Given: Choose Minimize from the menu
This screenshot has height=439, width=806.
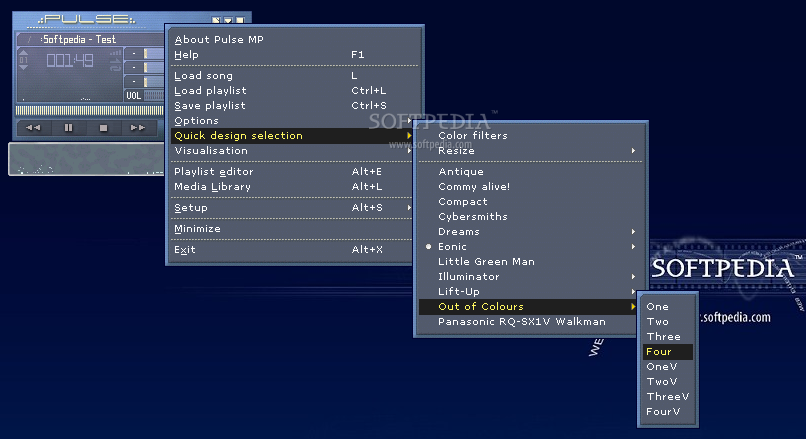Looking at the screenshot, I should [x=291, y=229].
